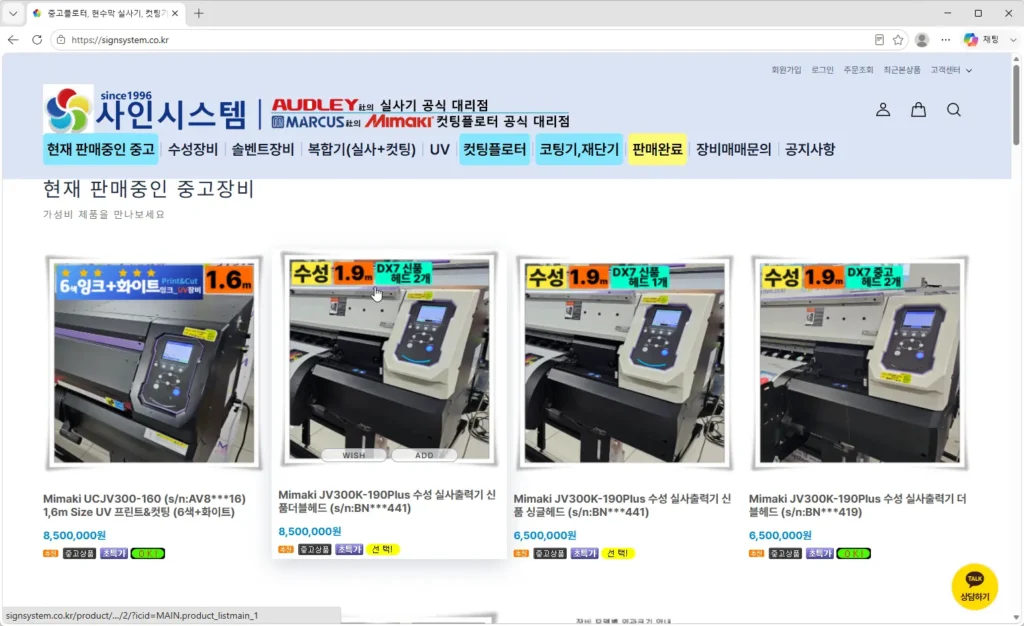Select 복합기(실사+컷팅) menu item
Screen dimensions: 1024x626
(x=362, y=149)
